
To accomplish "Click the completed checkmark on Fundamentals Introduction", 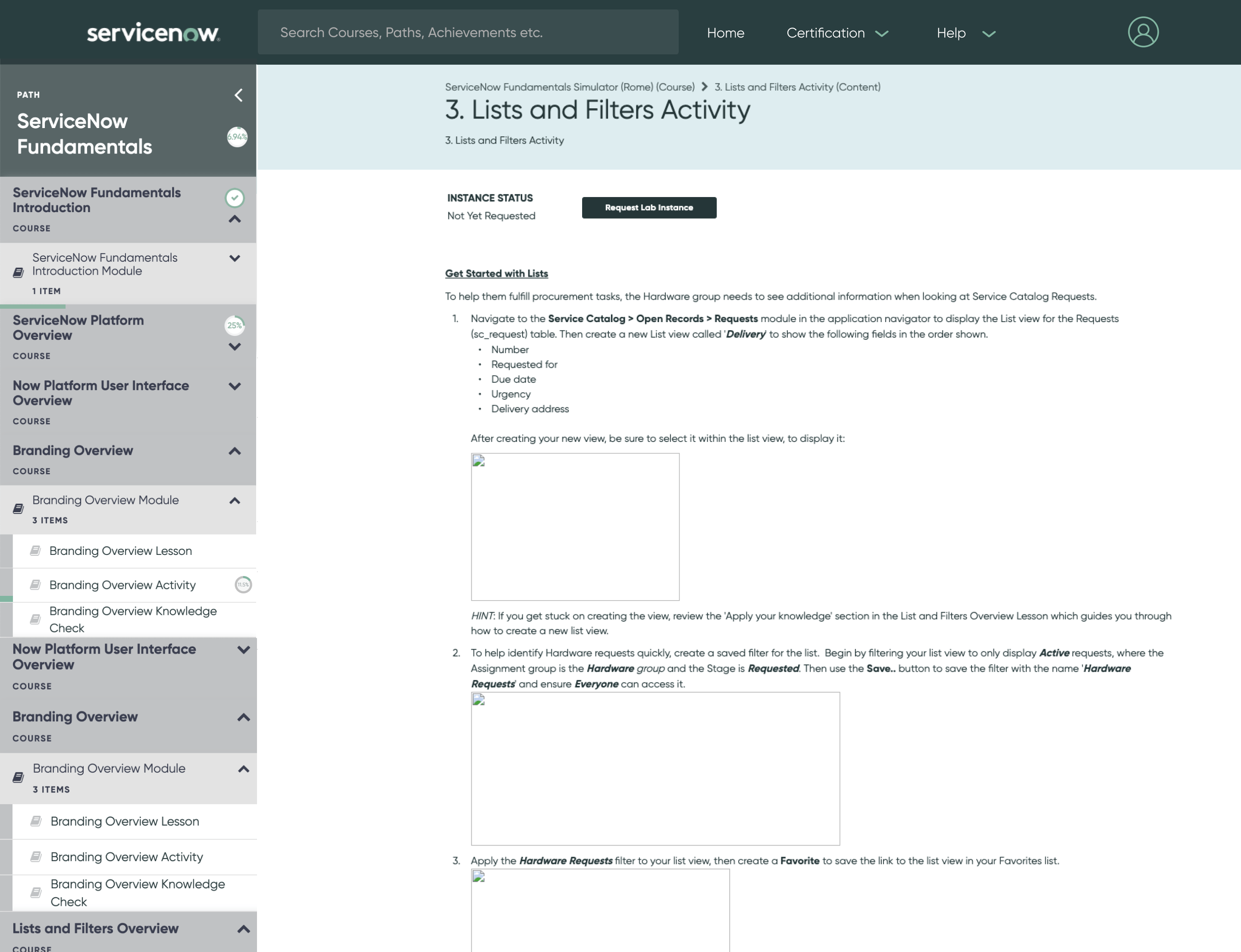I will pos(235,198).
